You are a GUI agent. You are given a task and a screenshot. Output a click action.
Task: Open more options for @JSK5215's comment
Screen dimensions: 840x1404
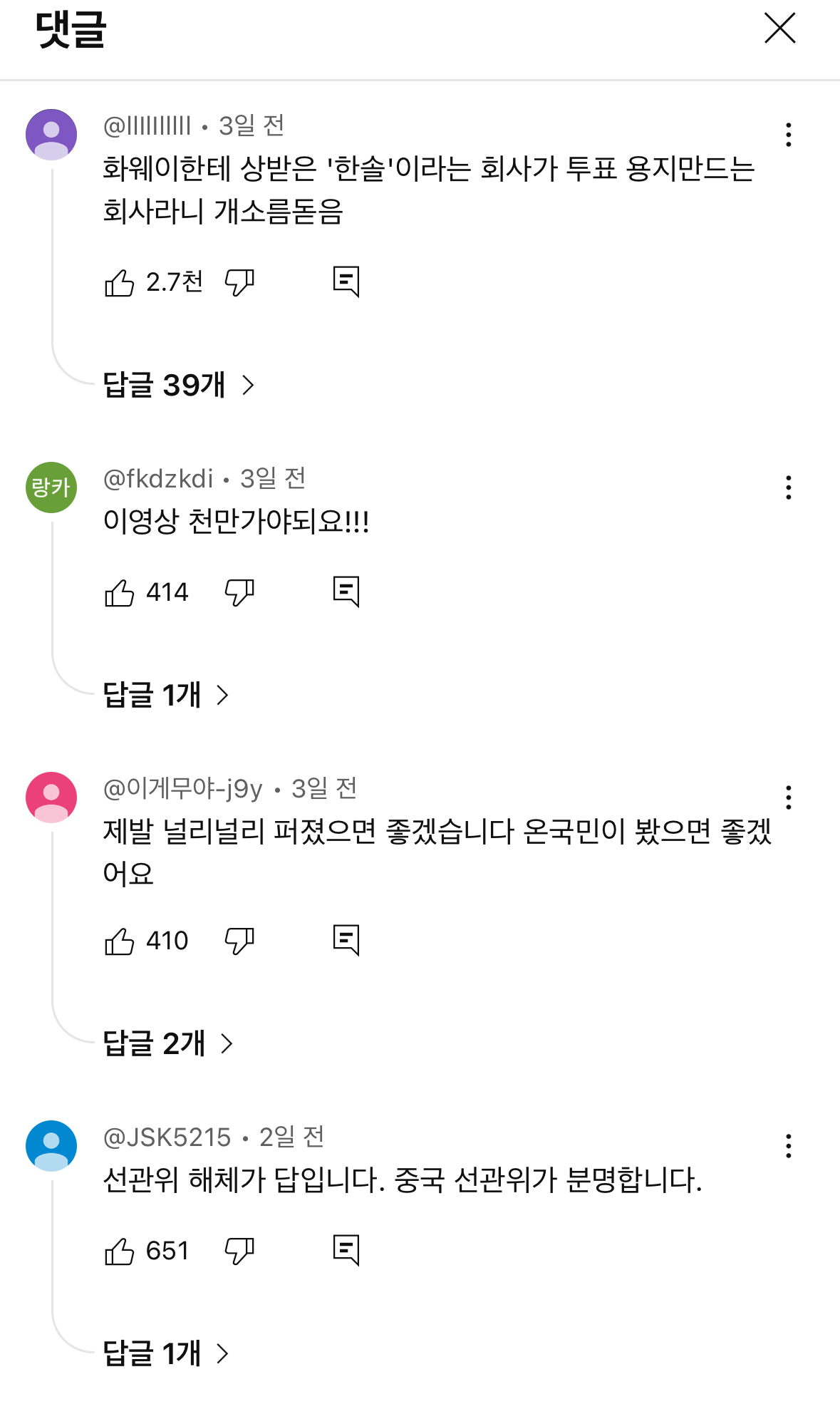(788, 1146)
